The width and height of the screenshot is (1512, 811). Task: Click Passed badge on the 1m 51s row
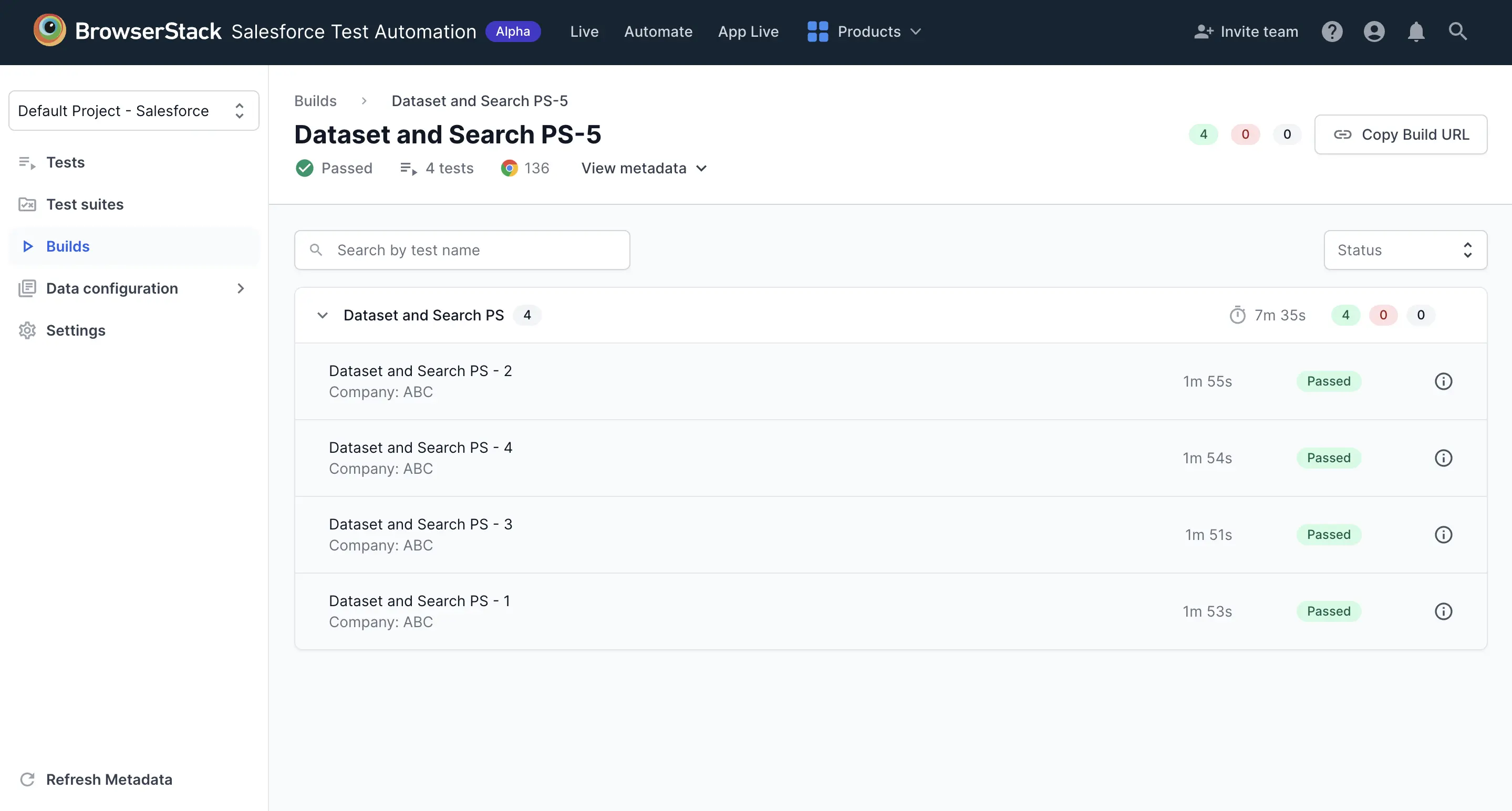pyautogui.click(x=1329, y=535)
